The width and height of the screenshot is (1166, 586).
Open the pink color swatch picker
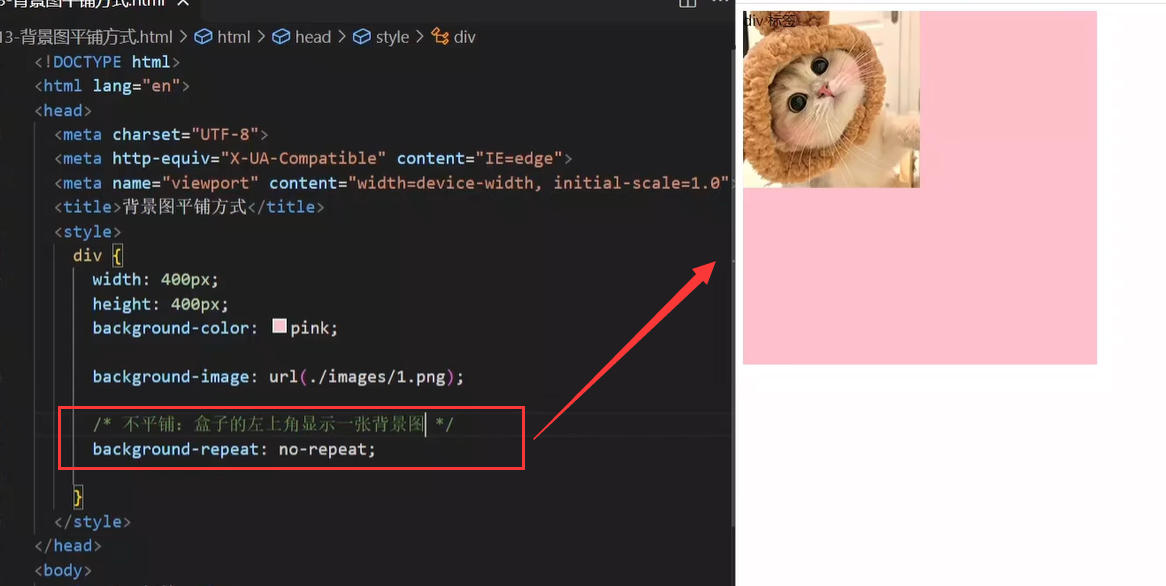click(279, 327)
